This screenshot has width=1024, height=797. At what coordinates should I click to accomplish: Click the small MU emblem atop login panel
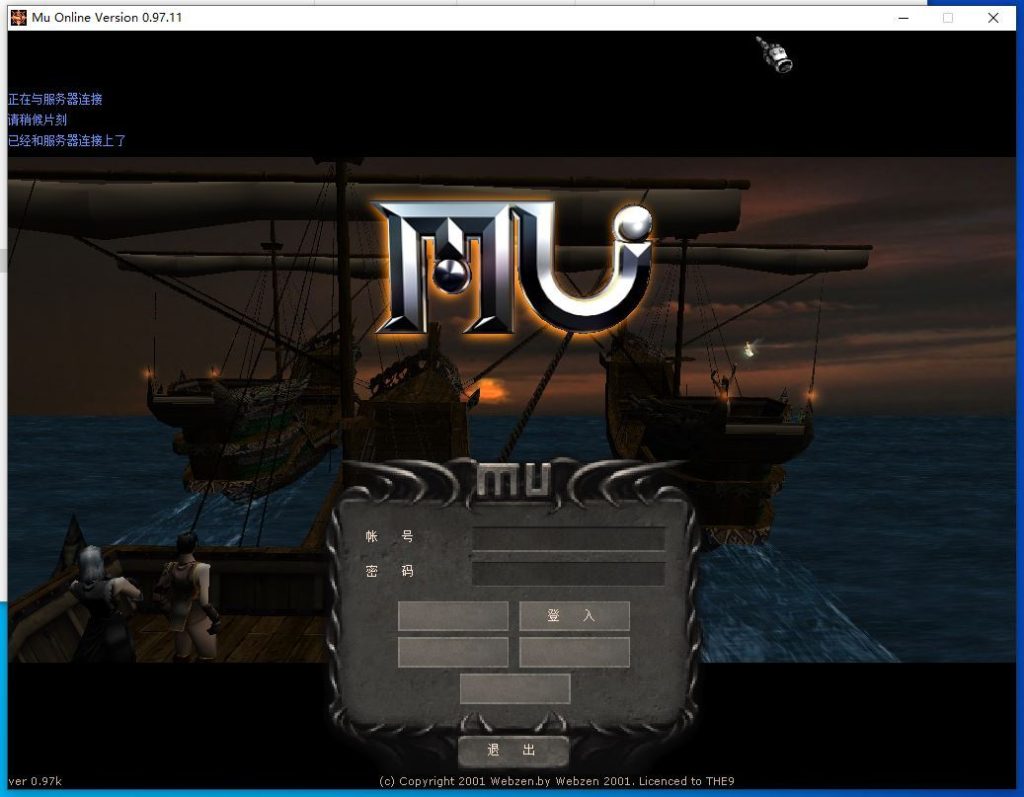[512, 481]
